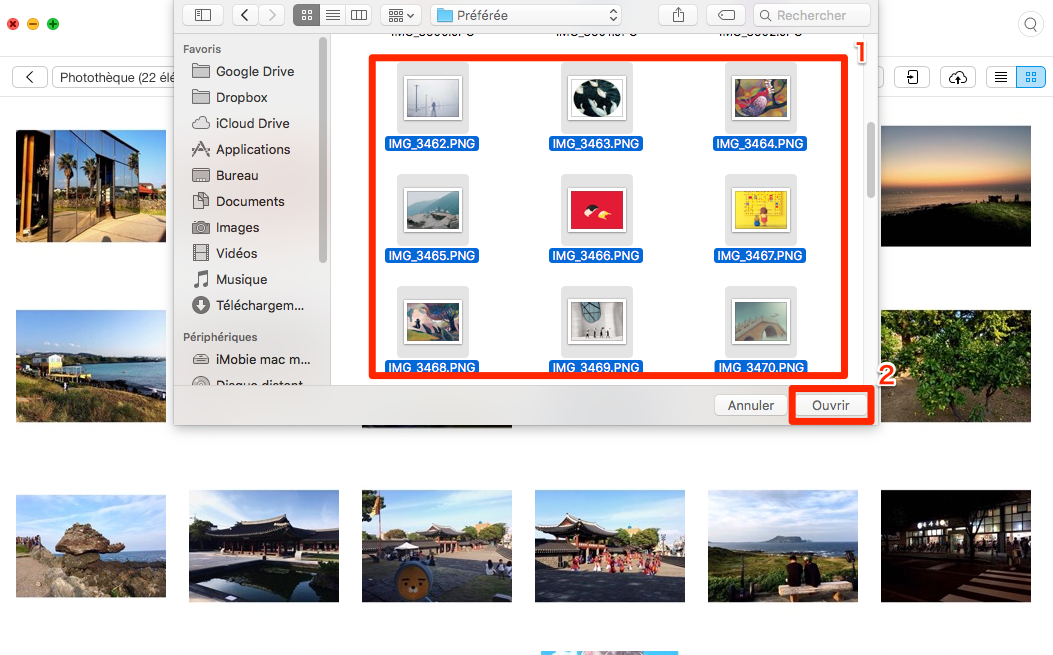1053x655 pixels.
Task: Click the IMG_3464.PNG file name label
Action: 760,144
